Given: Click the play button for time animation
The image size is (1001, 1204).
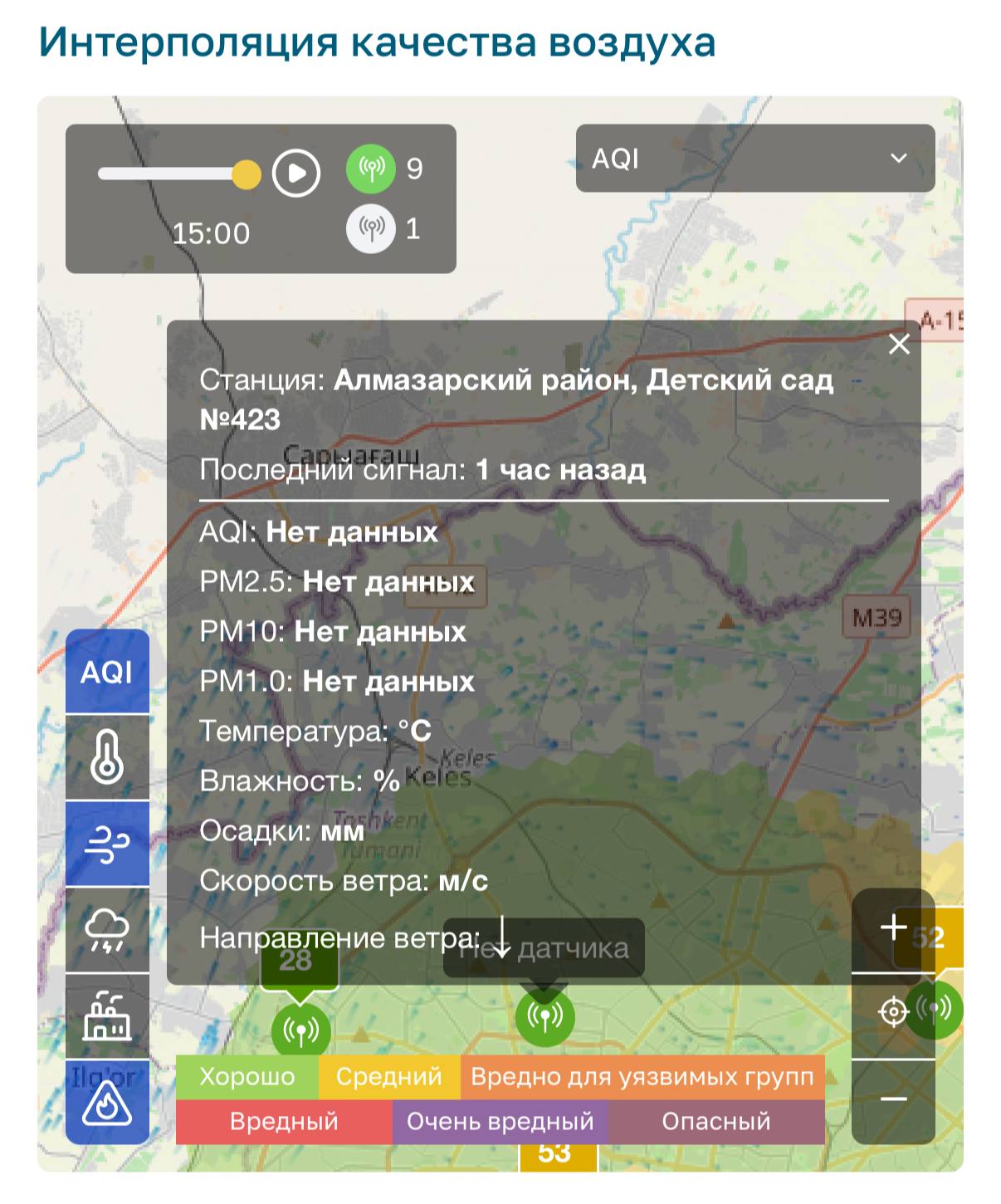Looking at the screenshot, I should (x=296, y=174).
